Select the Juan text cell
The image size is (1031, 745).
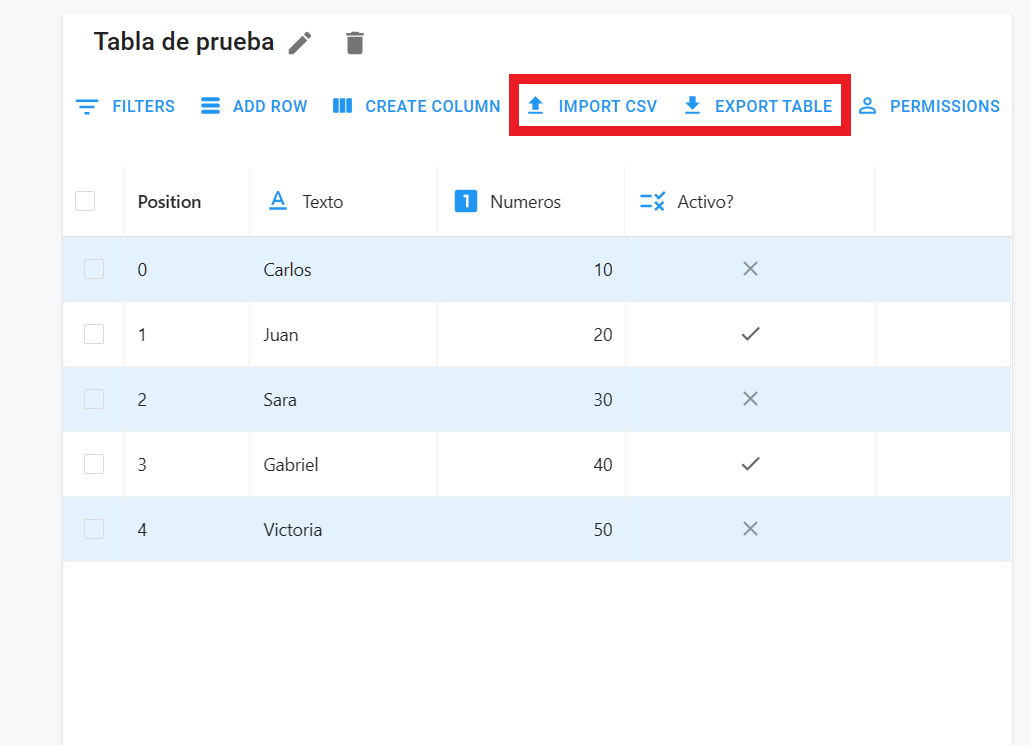tap(343, 335)
